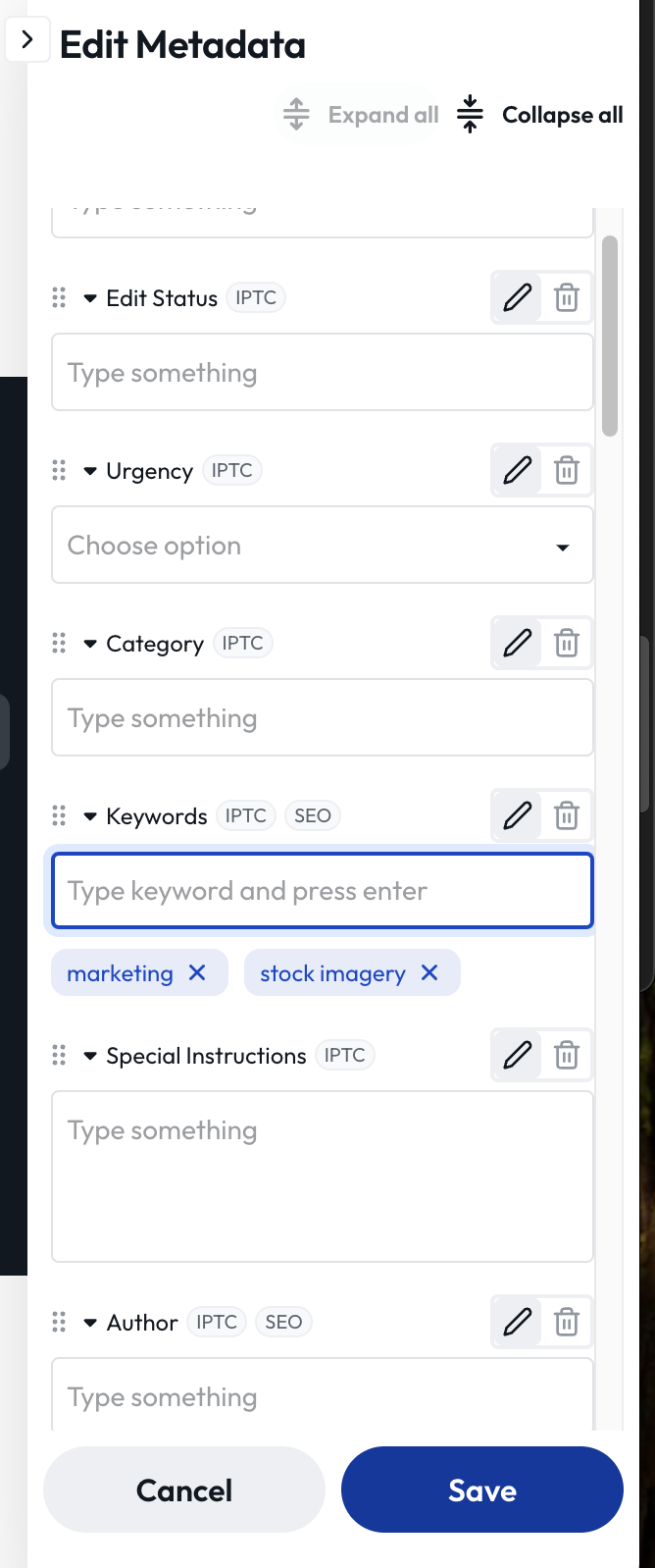Edit the Edit Status field with pencil icon
This screenshot has height=1568, width=655.
(x=517, y=297)
